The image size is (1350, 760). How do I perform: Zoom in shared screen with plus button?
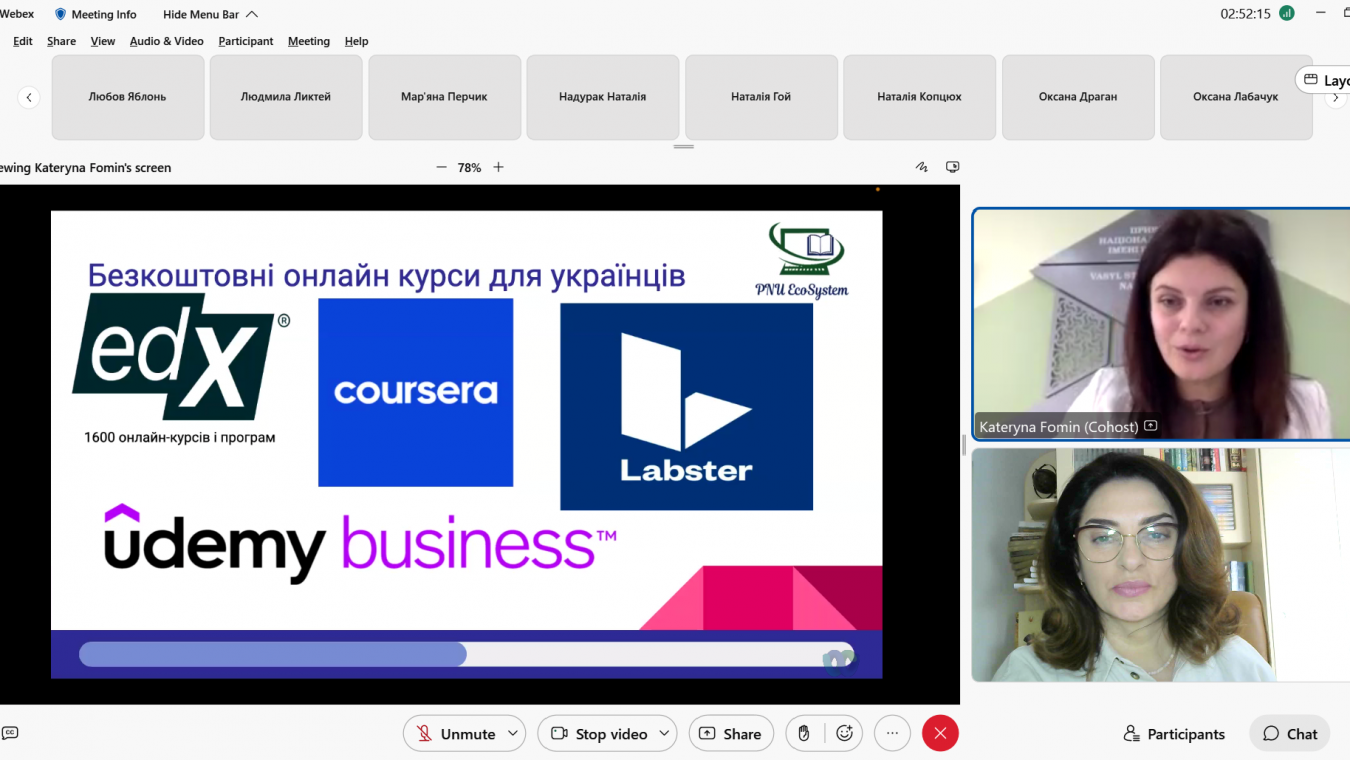point(498,167)
